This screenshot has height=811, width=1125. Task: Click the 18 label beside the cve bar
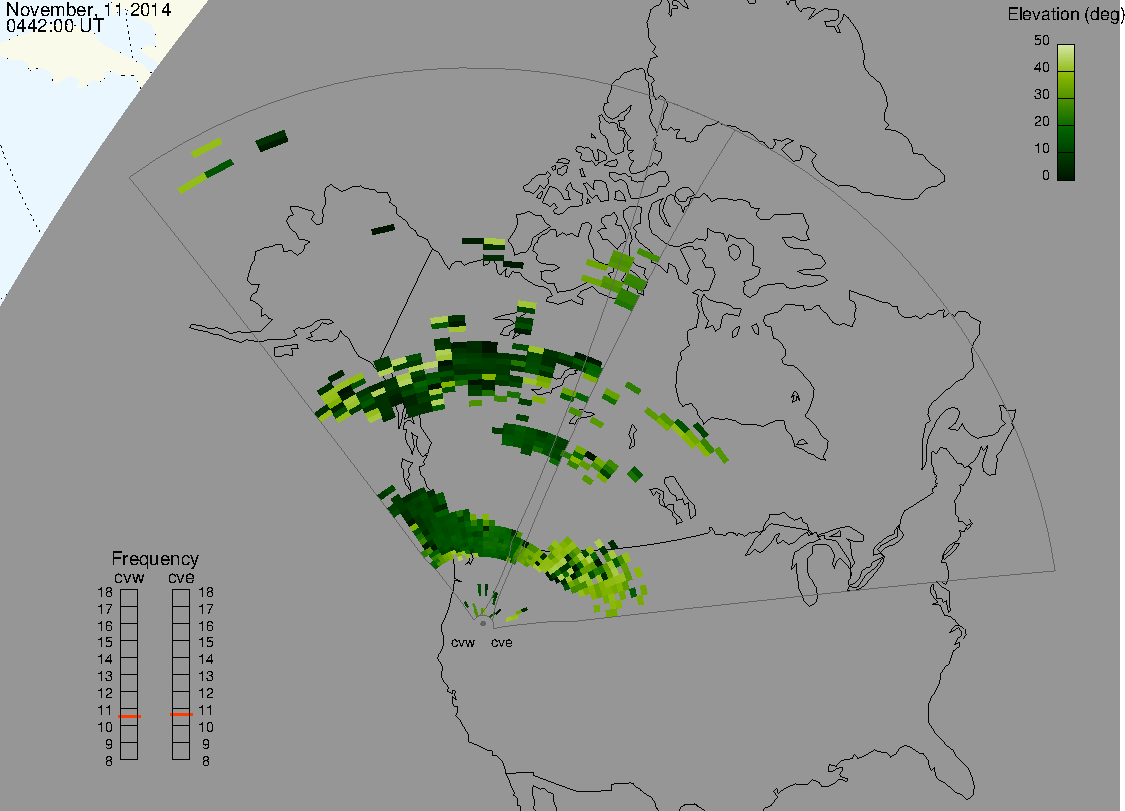click(206, 593)
